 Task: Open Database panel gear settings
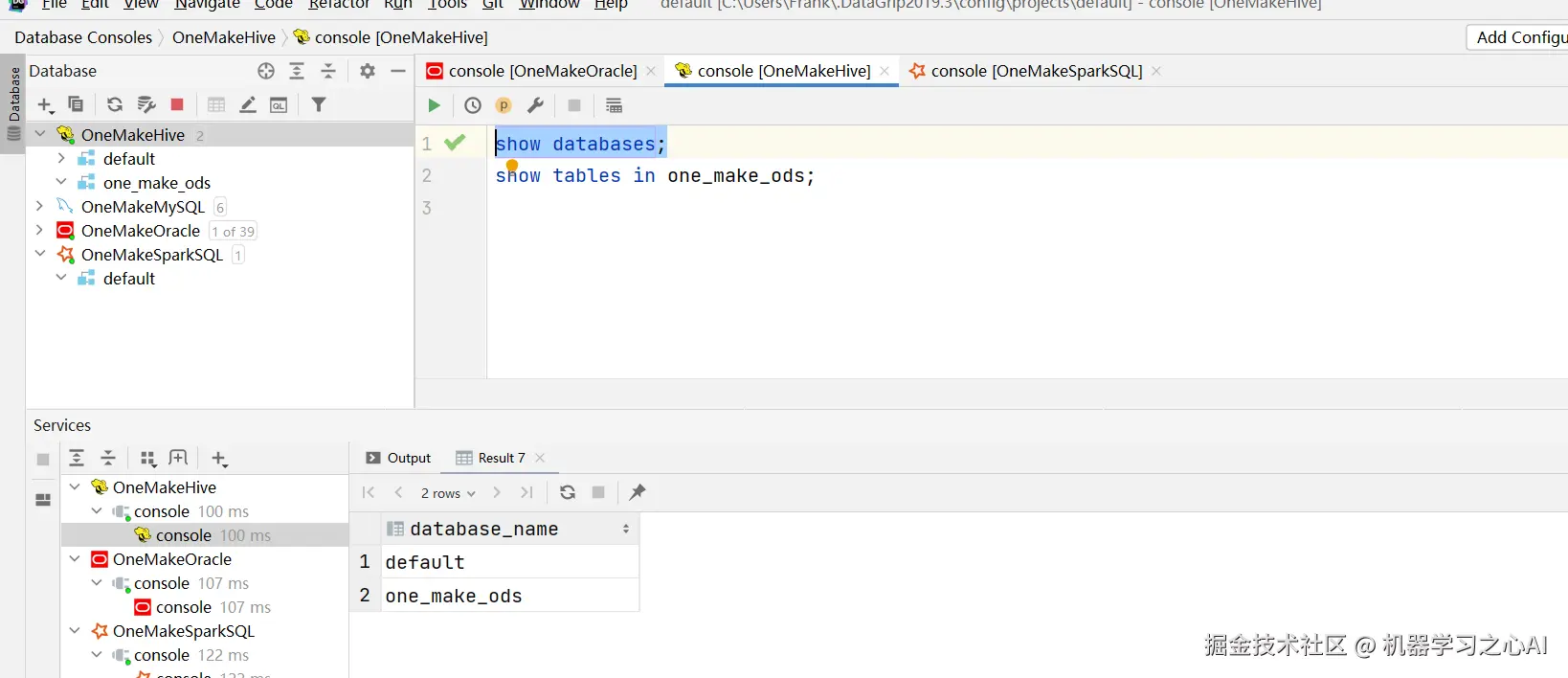368,71
